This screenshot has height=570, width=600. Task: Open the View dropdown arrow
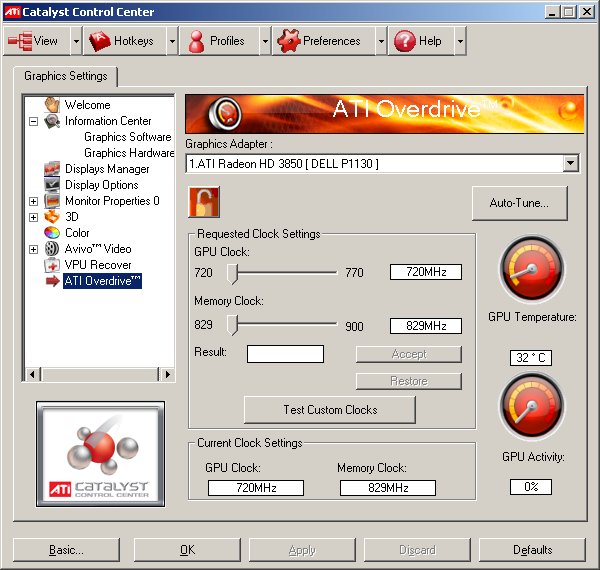pos(77,41)
